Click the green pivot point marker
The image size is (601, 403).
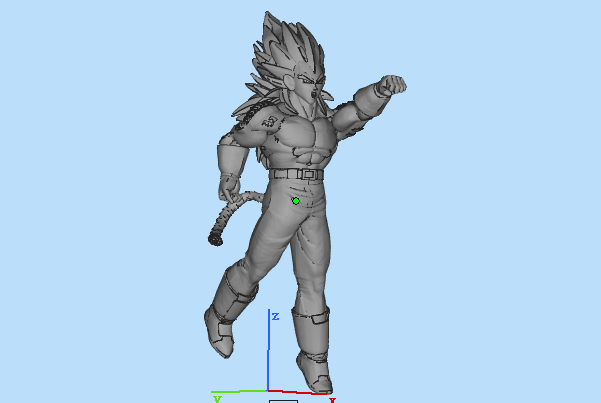(x=296, y=201)
